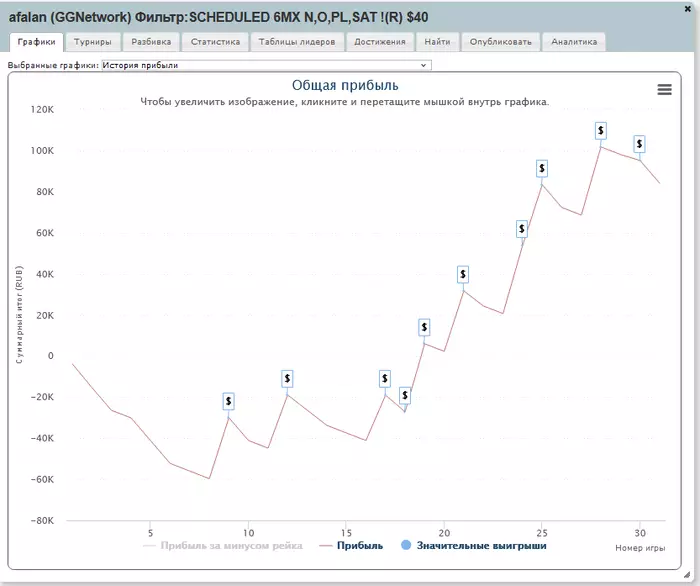The width and height of the screenshot is (700, 586).
Task: Open the 'История прибыли' chart selection dropdown
Action: 267,65
